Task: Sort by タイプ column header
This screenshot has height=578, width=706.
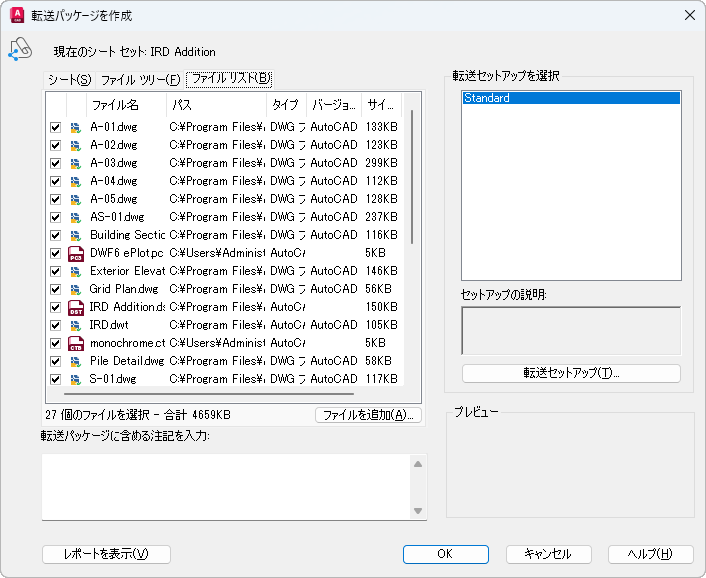Action: click(x=286, y=105)
